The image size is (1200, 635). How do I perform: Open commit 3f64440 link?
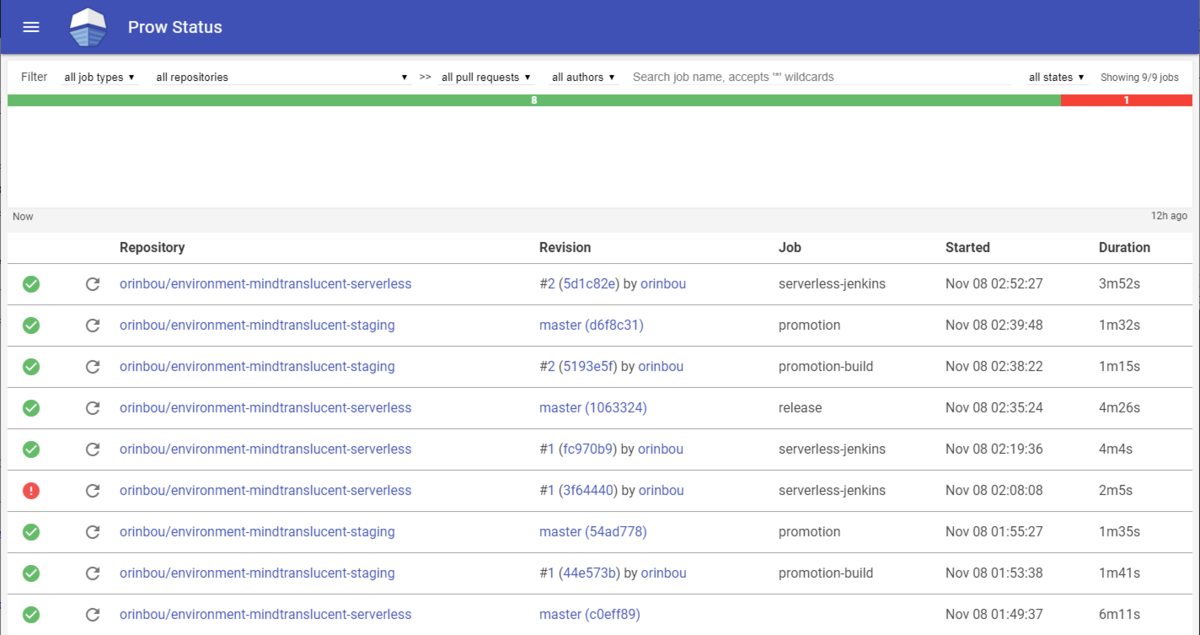click(589, 491)
